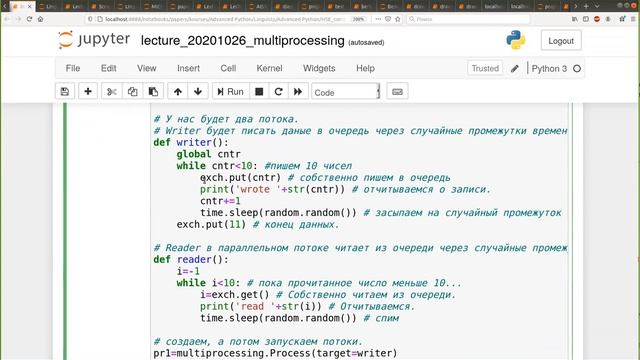This screenshot has height=360, width=640.
Task: Open the View menu
Action: tap(147, 68)
